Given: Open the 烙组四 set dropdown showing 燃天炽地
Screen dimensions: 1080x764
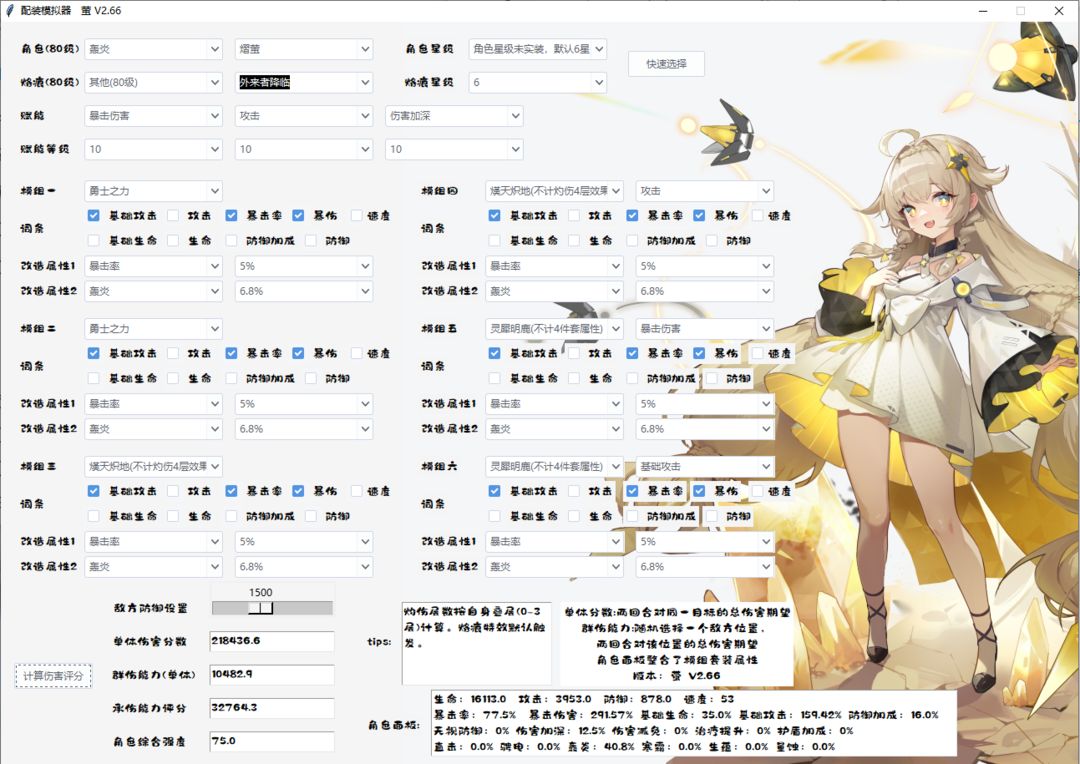Looking at the screenshot, I should 554,191.
